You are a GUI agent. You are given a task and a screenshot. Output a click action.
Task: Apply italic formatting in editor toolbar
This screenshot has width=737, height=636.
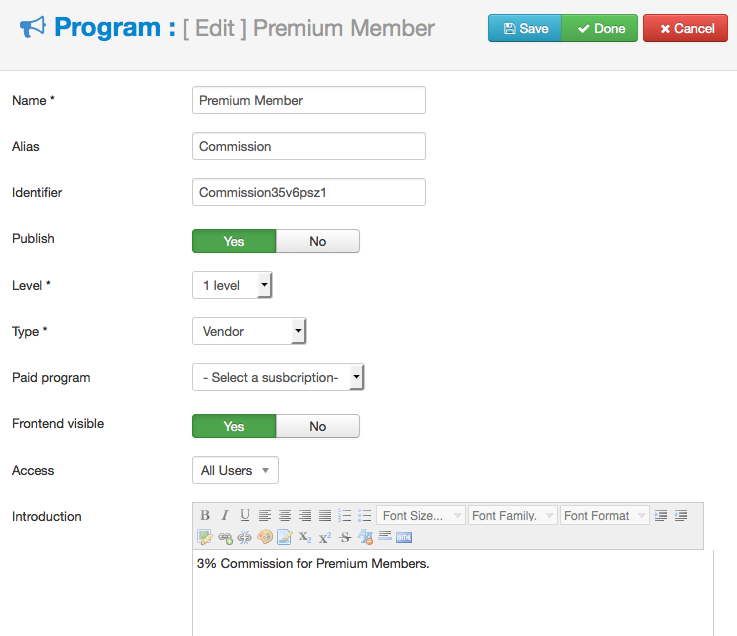(x=225, y=515)
